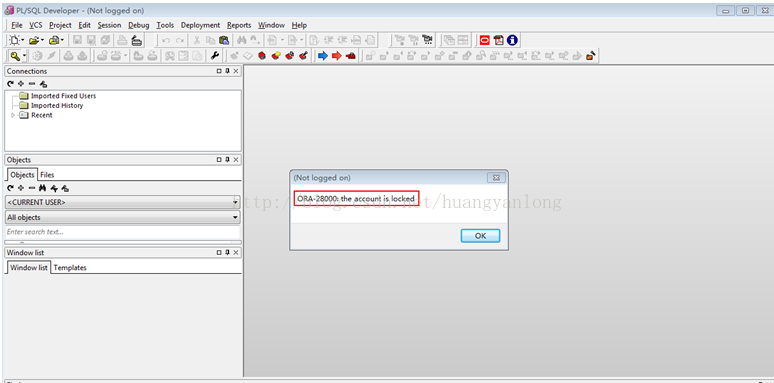Image resolution: width=774 pixels, height=383 pixels.
Task: Float the Connections panel
Action: click(x=219, y=71)
